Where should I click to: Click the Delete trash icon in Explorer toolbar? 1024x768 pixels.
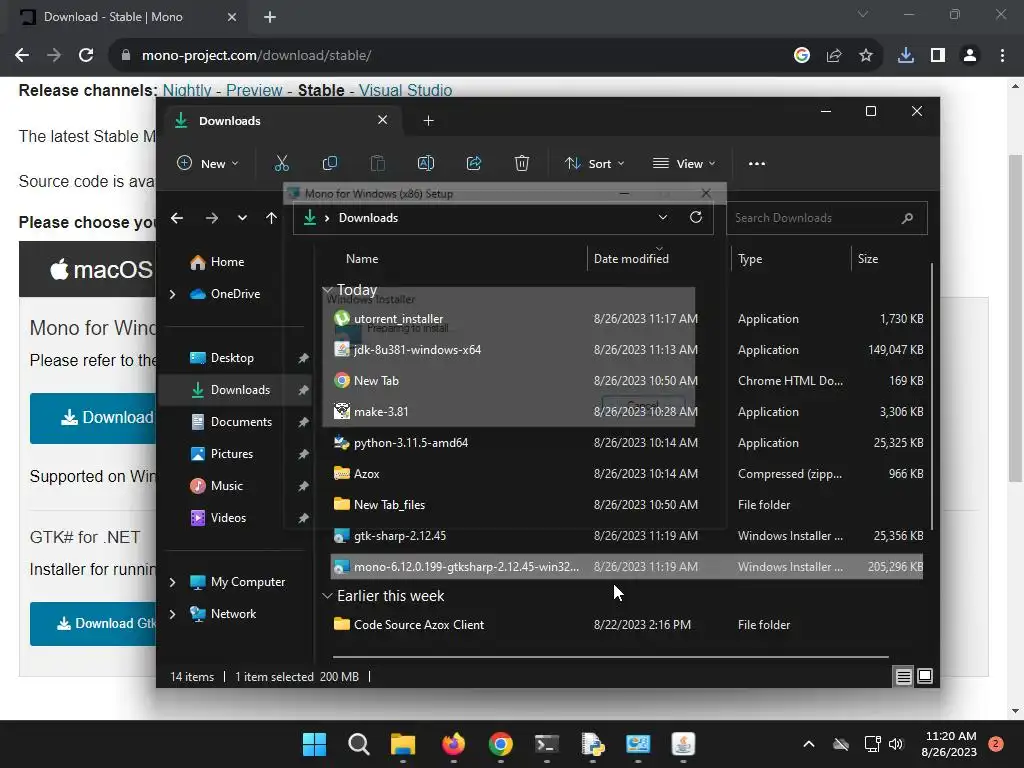522,163
